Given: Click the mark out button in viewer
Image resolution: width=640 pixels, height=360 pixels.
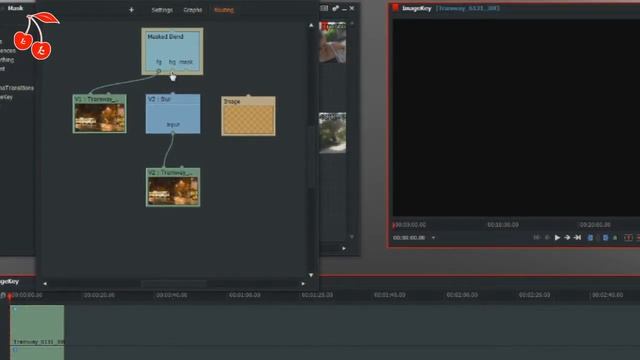Looking at the screenshot, I should (606, 238).
